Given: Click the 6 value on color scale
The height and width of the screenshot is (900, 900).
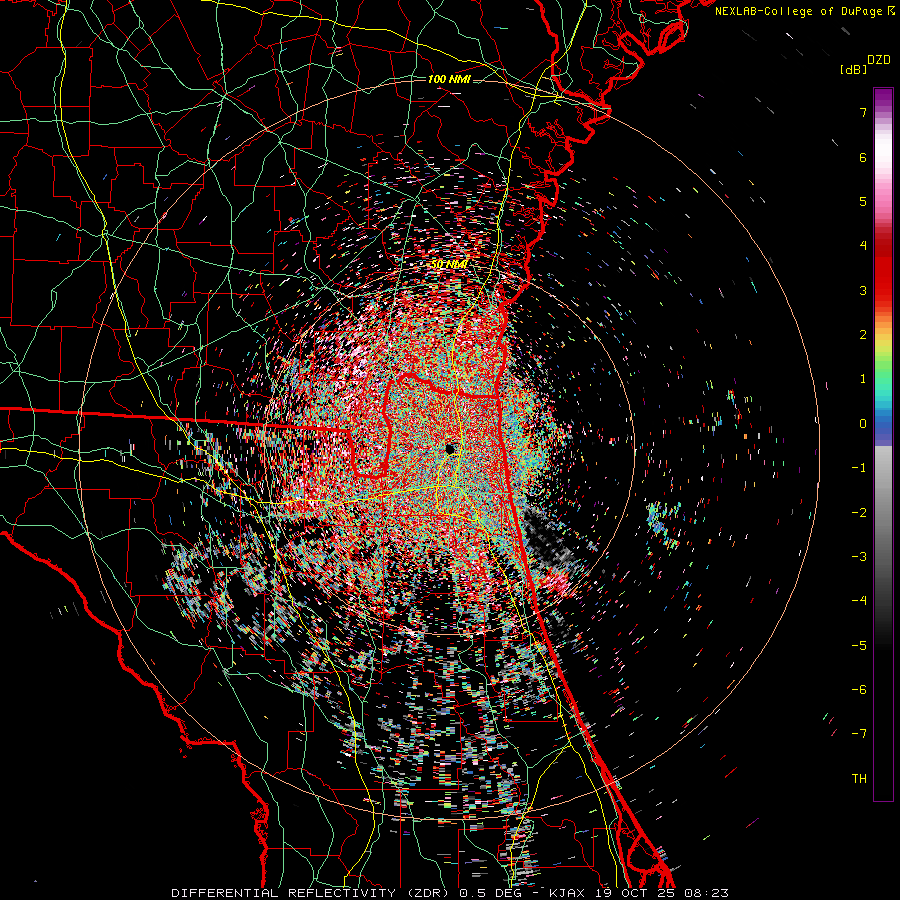Looking at the screenshot, I should 863,157.
